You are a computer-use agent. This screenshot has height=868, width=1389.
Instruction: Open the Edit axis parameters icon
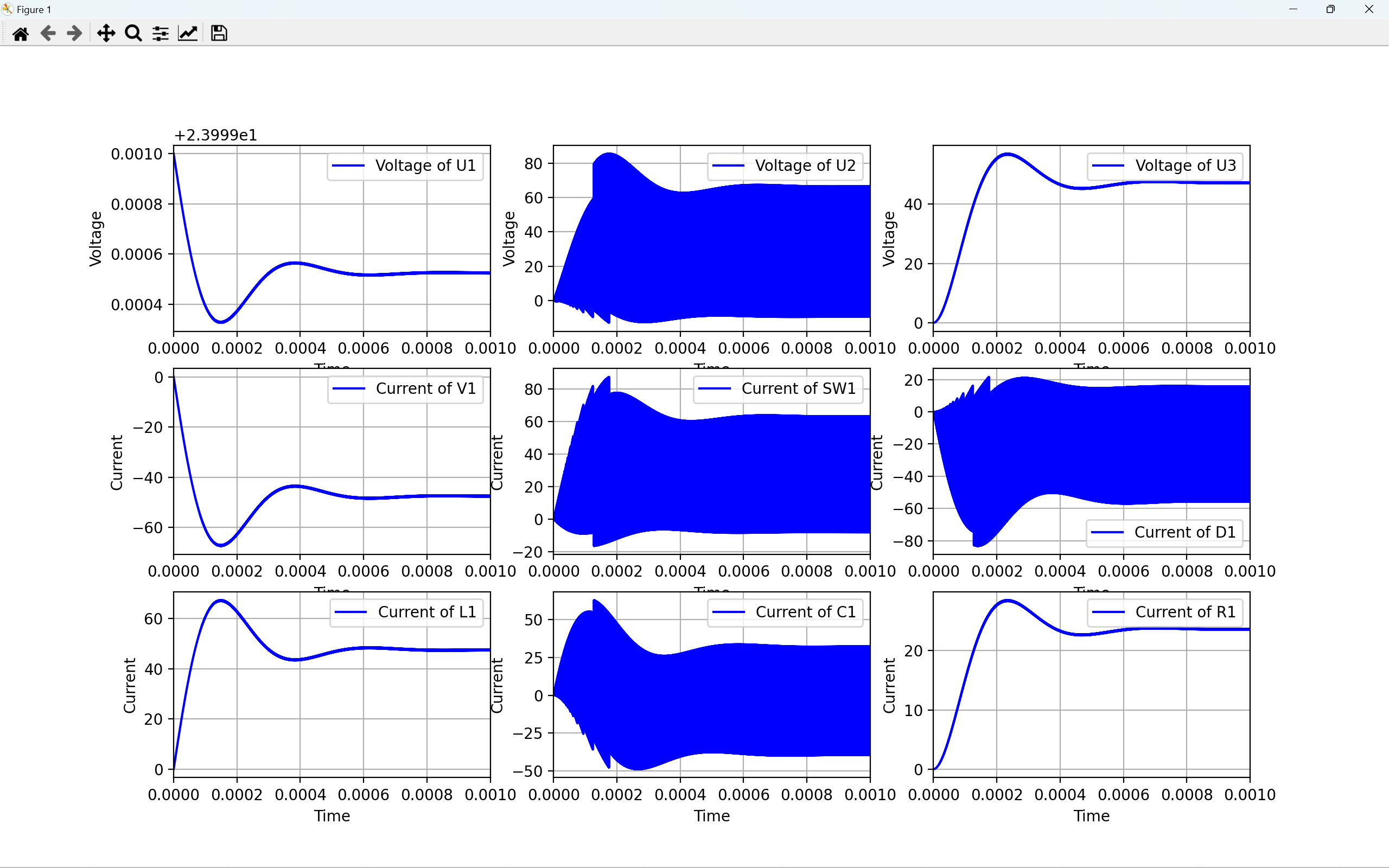click(x=188, y=33)
